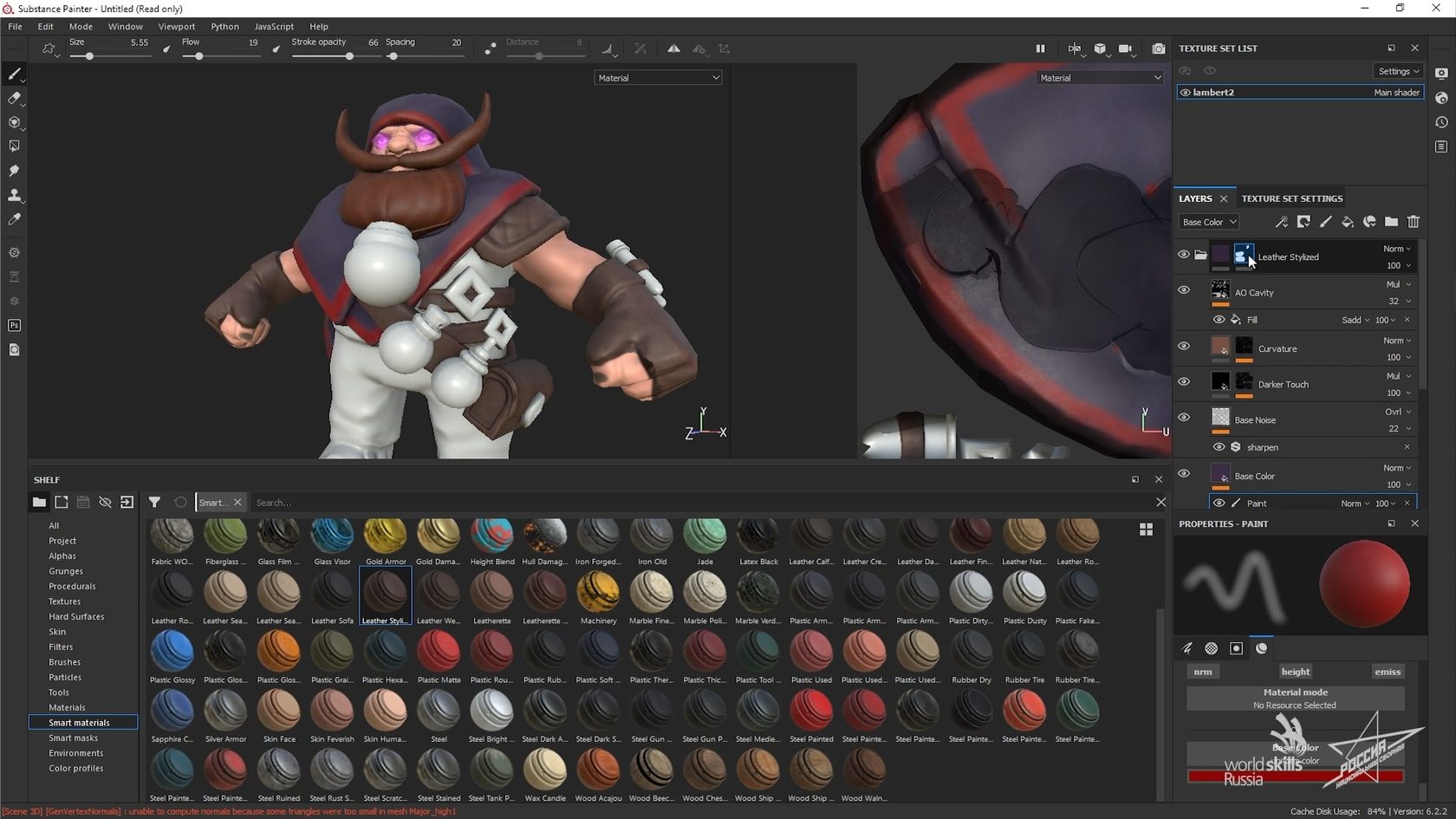Switch to the 3D-only view mode cube icon
This screenshot has height=819, width=1456.
pyautogui.click(x=1100, y=49)
